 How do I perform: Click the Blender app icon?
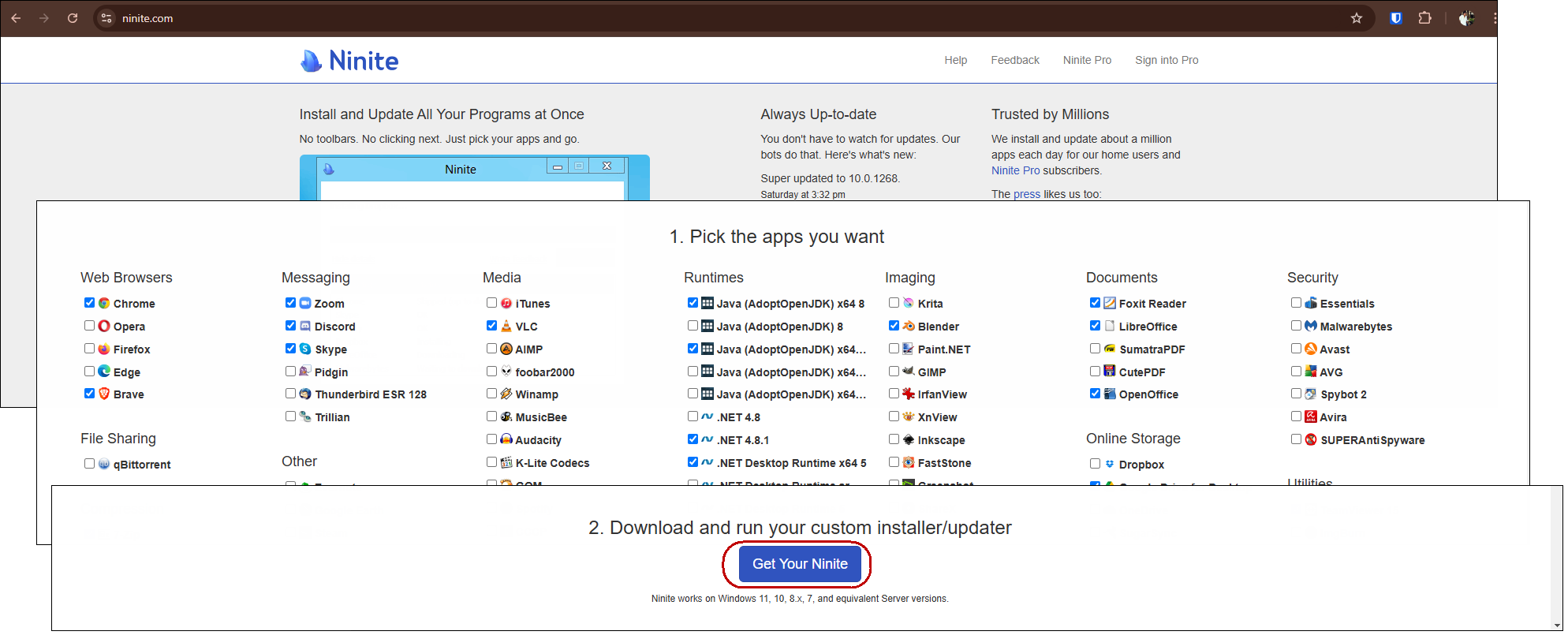[909, 326]
